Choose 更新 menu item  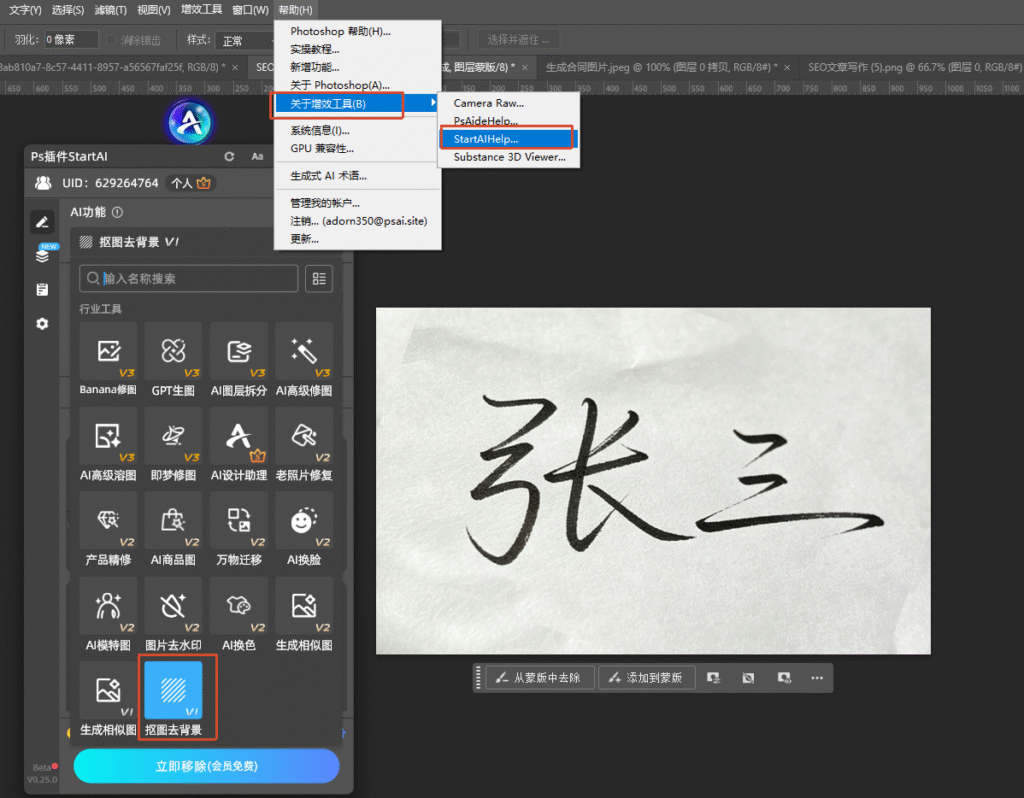(357, 239)
